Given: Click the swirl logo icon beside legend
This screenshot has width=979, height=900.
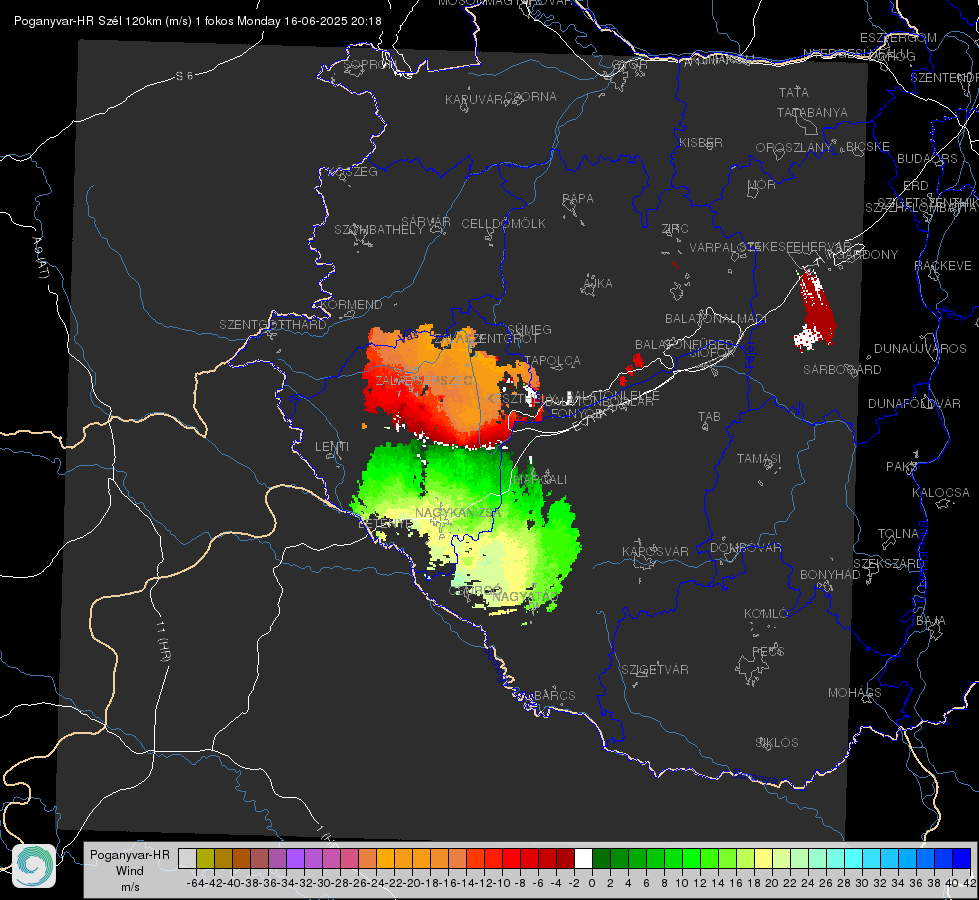Looking at the screenshot, I should [34, 866].
